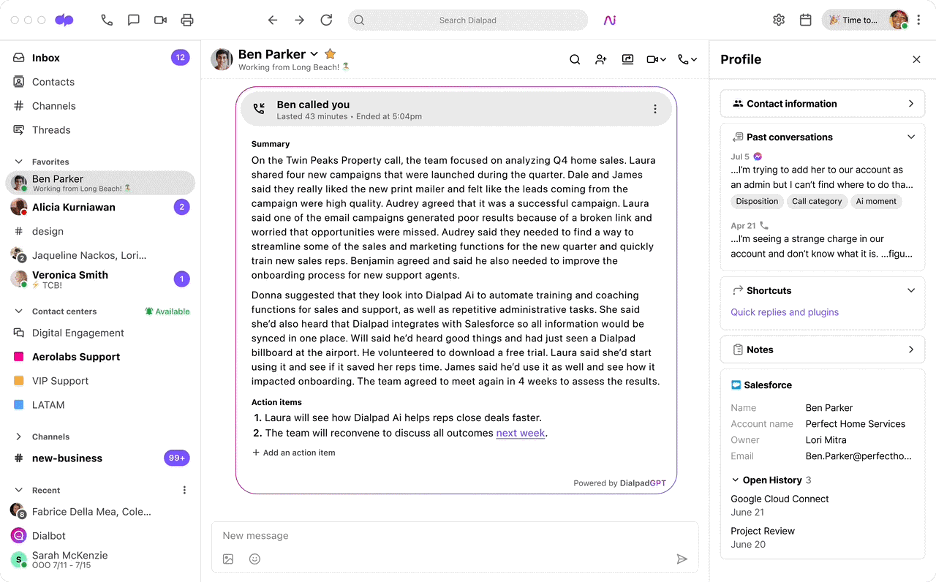Toggle the Available status in Contact centers
The height and width of the screenshot is (582, 936).
coord(167,311)
